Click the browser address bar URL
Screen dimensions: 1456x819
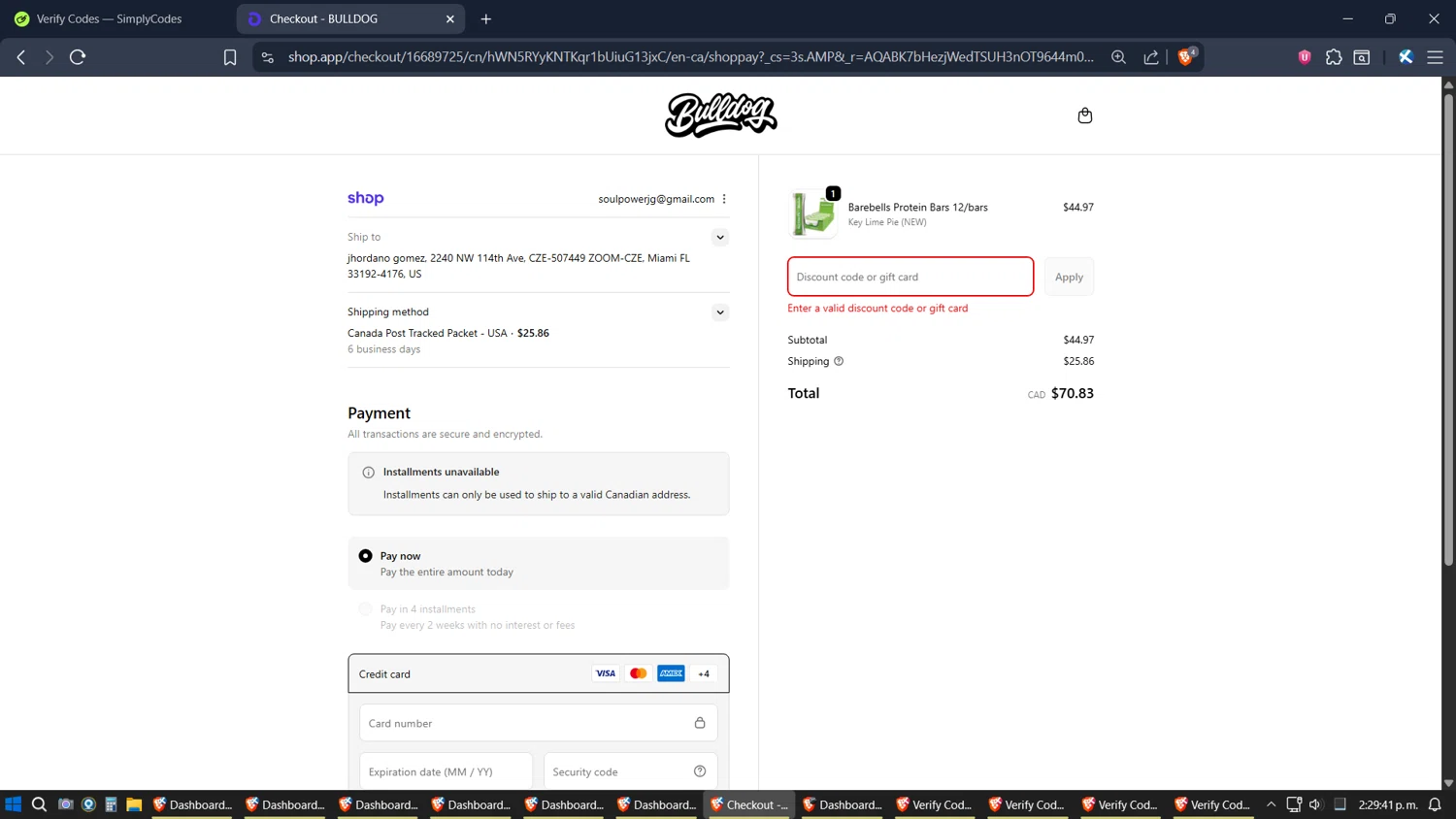point(690,57)
